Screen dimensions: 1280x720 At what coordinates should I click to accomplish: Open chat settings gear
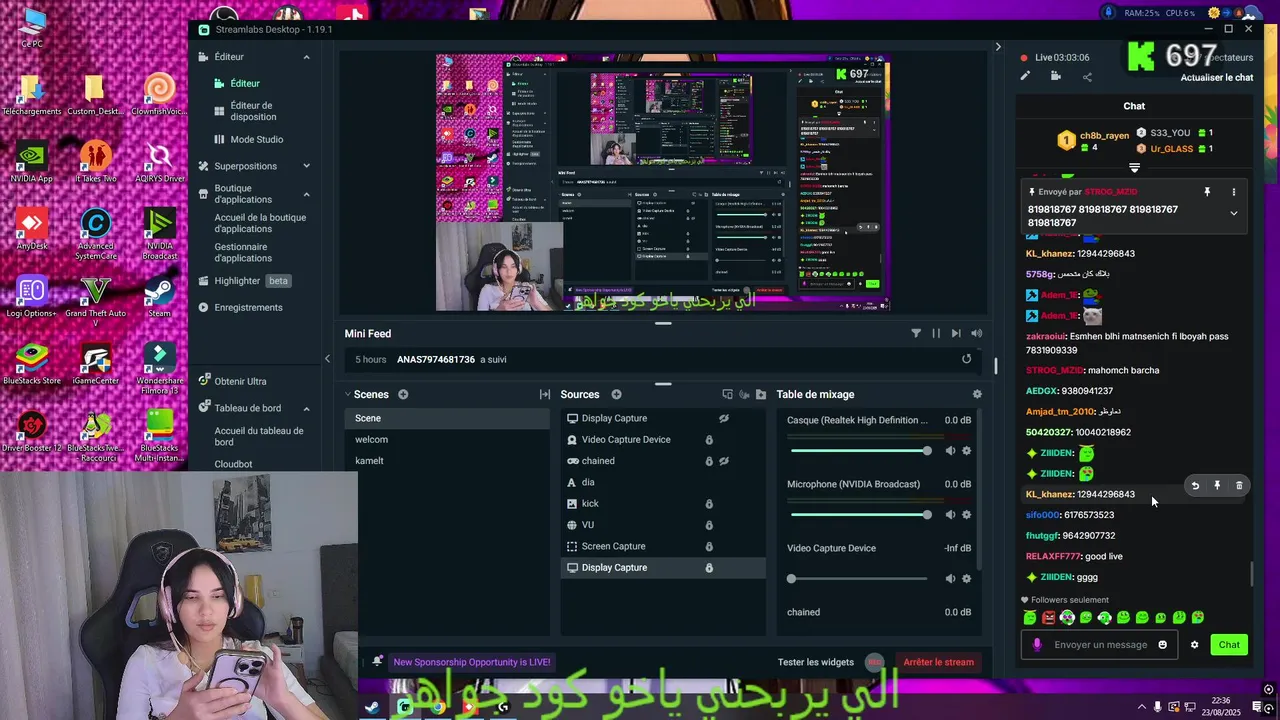pos(1194,645)
